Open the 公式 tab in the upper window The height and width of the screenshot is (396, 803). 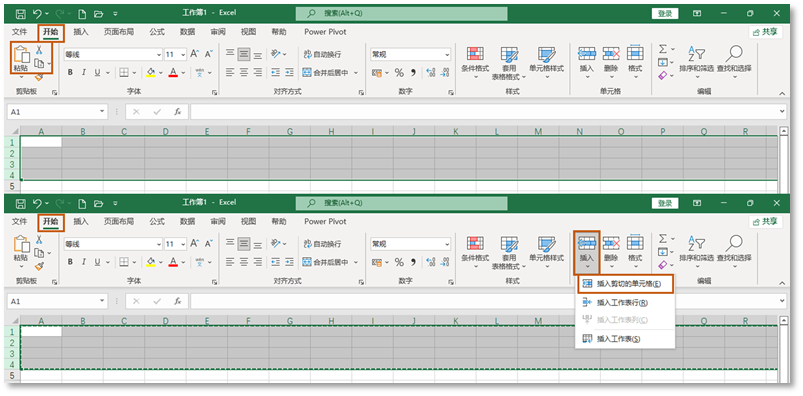coord(157,32)
